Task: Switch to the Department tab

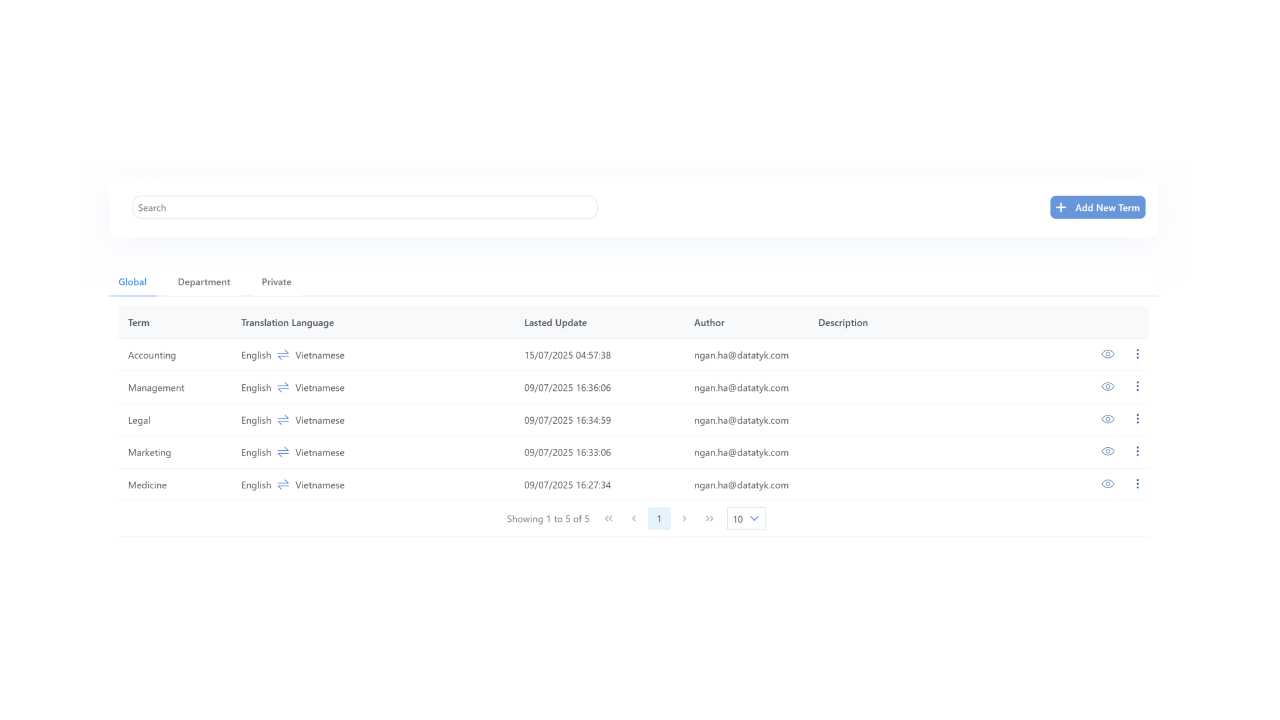Action: 204,282
